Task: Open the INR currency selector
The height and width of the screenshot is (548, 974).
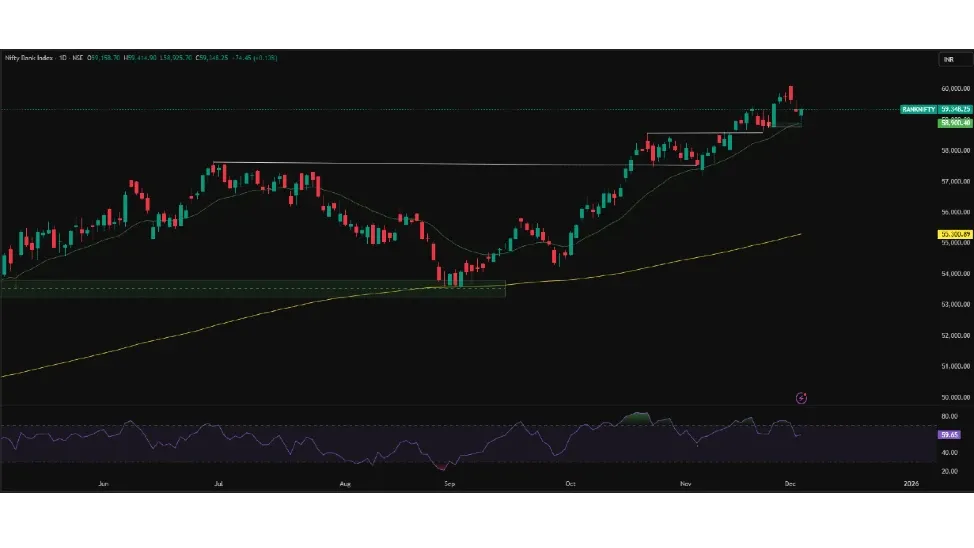Action: (955, 60)
